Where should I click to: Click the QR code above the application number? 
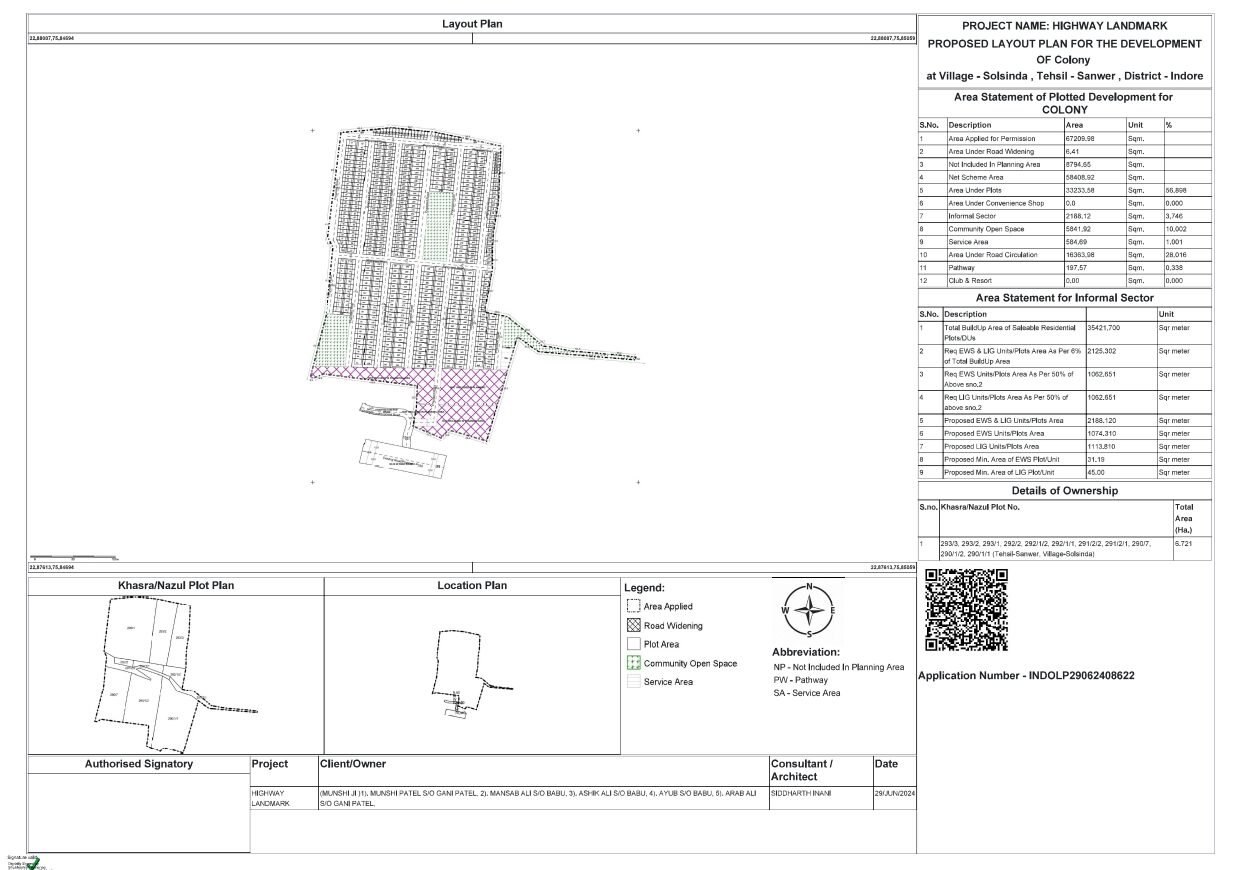[966, 609]
